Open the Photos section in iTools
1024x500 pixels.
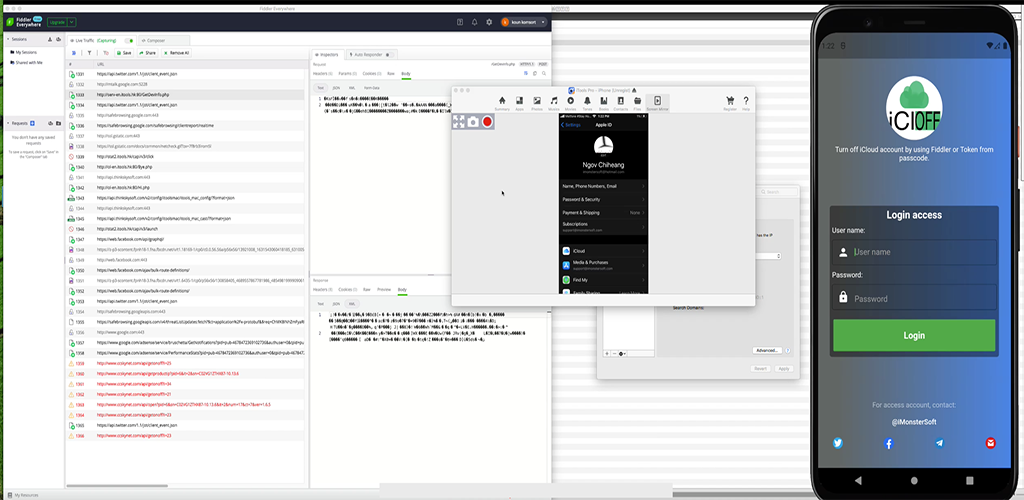coord(537,103)
